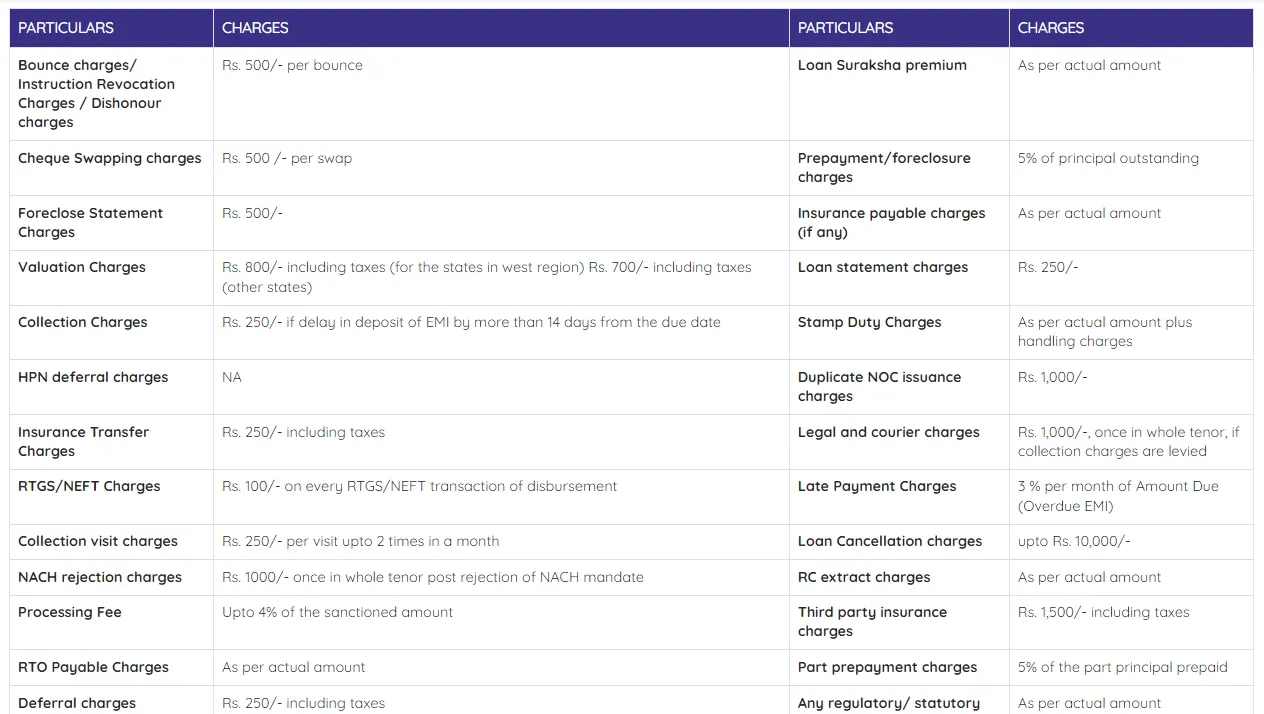Viewport: 1264px width, 714px height.
Task: Select the "Insurance Transfer Charges" label
Action: [83, 441]
